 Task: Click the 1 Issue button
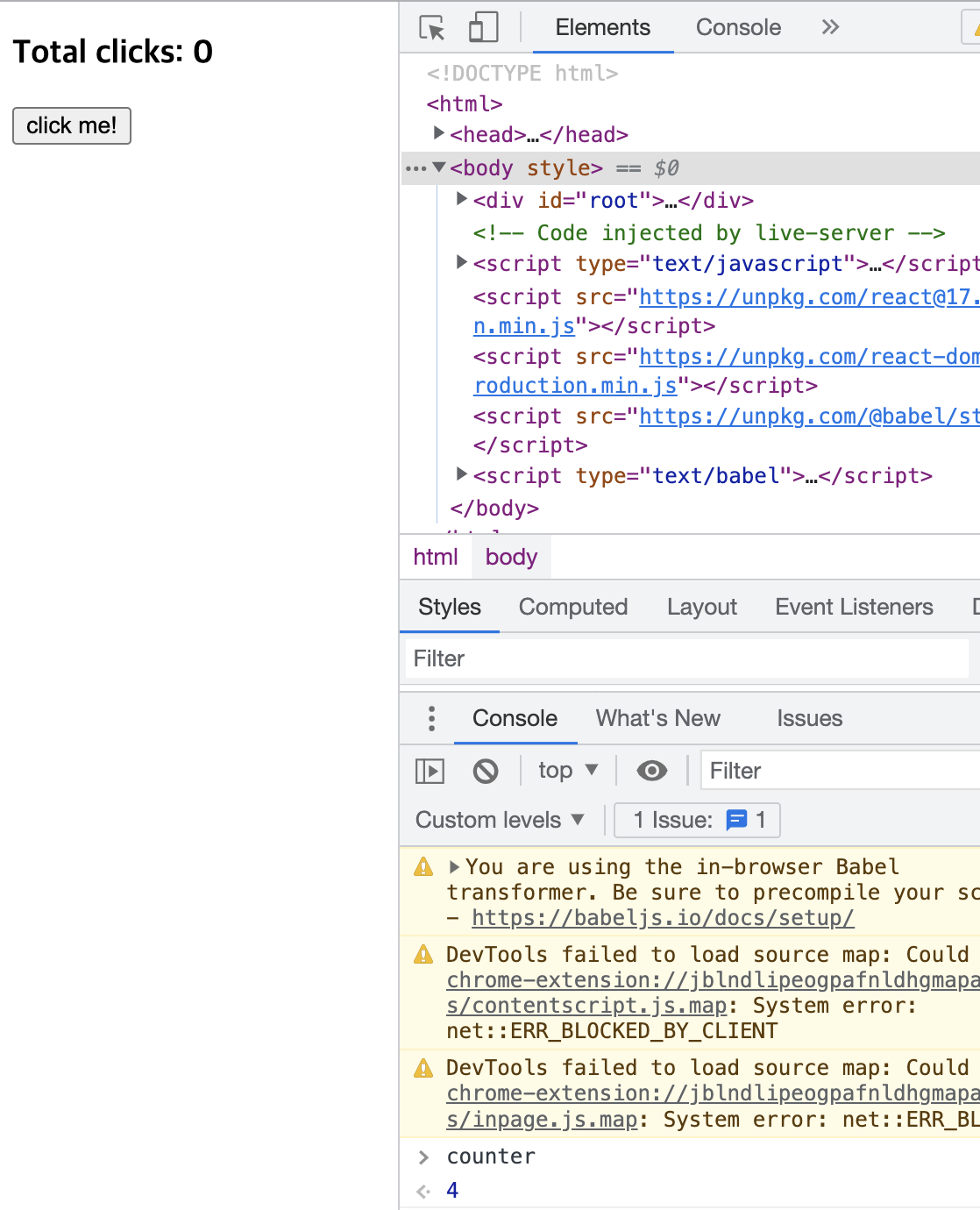click(x=698, y=820)
